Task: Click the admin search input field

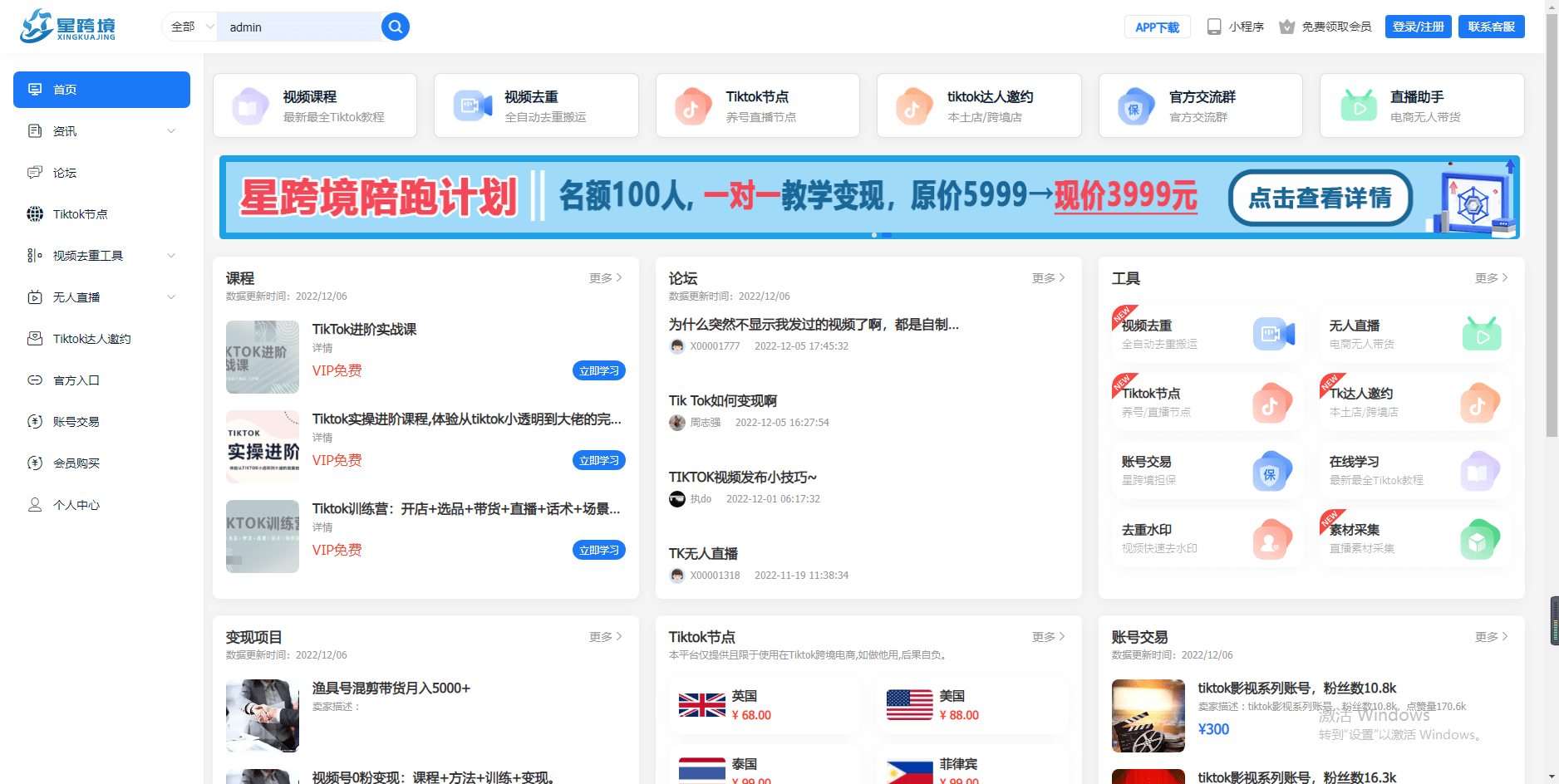Action: click(x=299, y=27)
